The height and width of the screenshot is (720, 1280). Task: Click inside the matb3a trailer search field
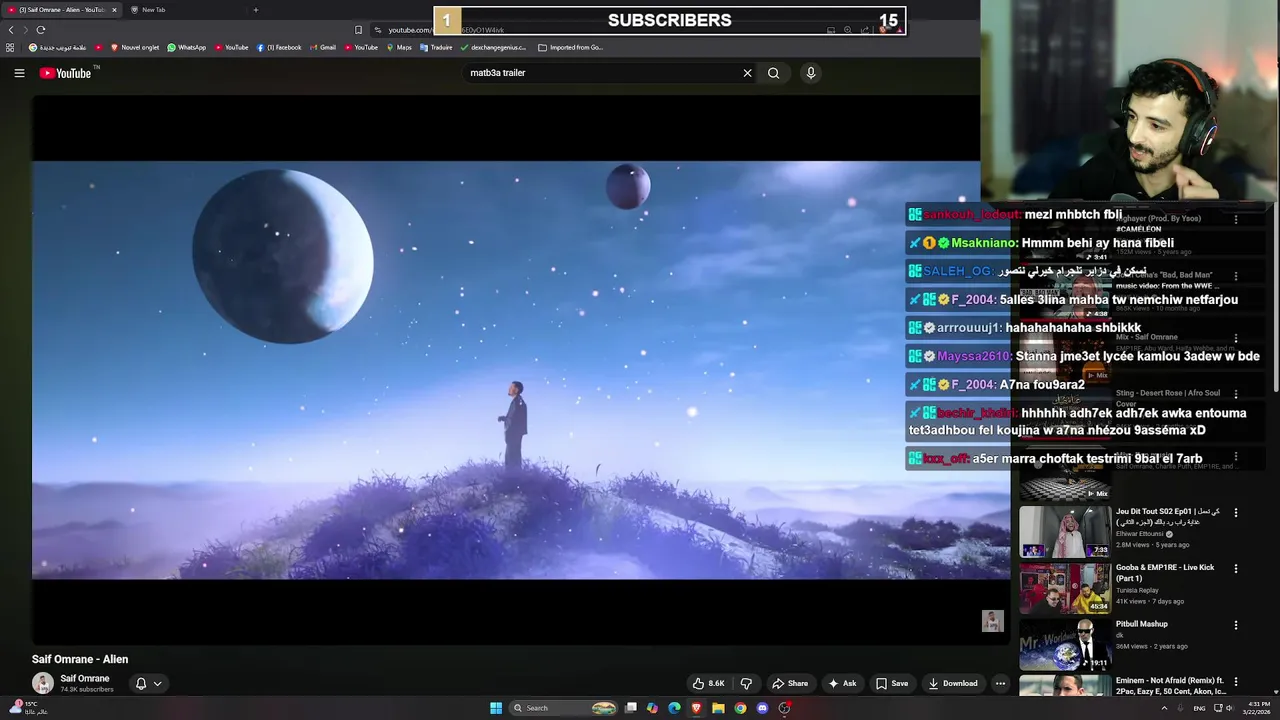600,73
